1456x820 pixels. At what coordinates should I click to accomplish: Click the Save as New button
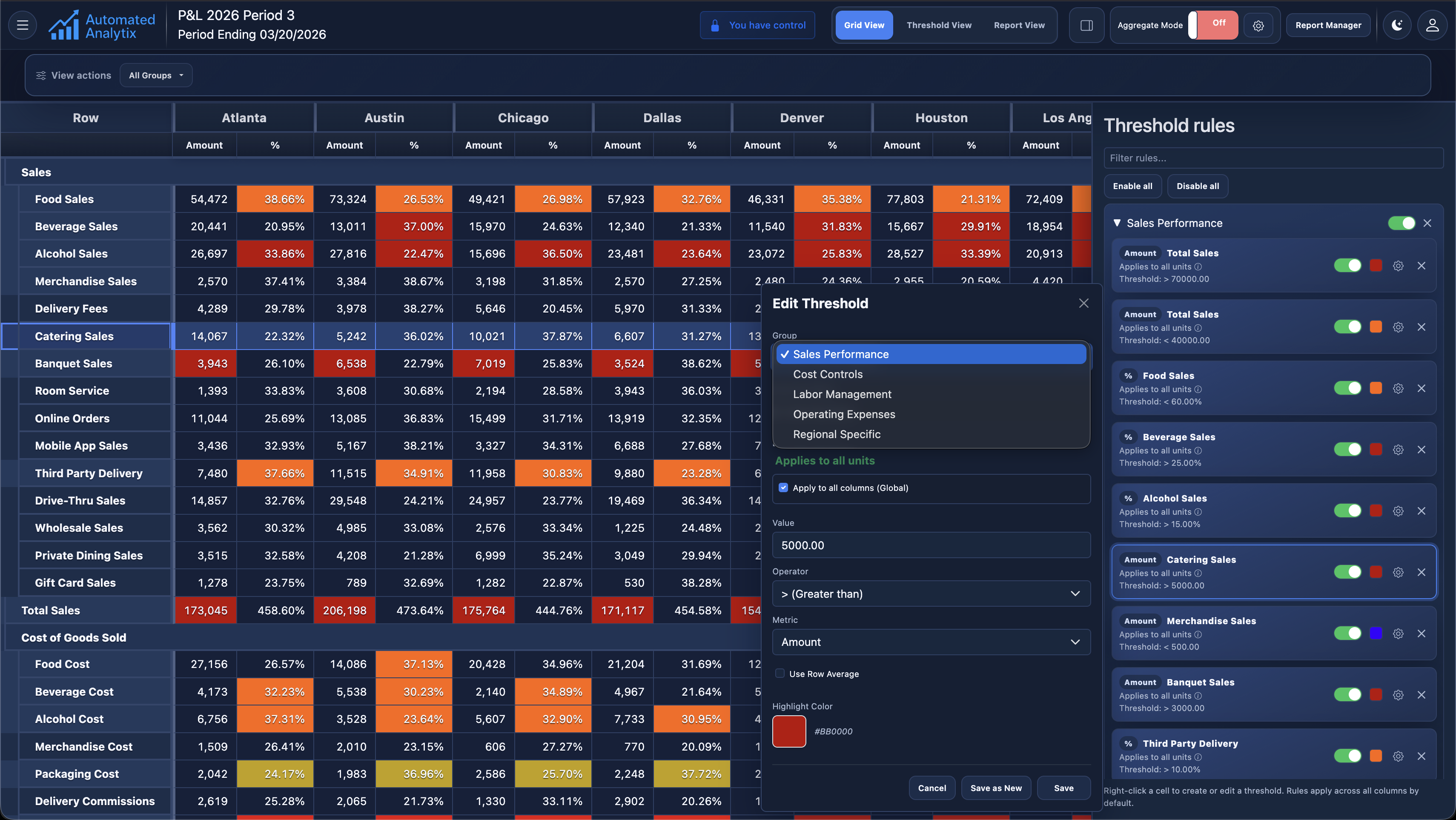tap(995, 788)
